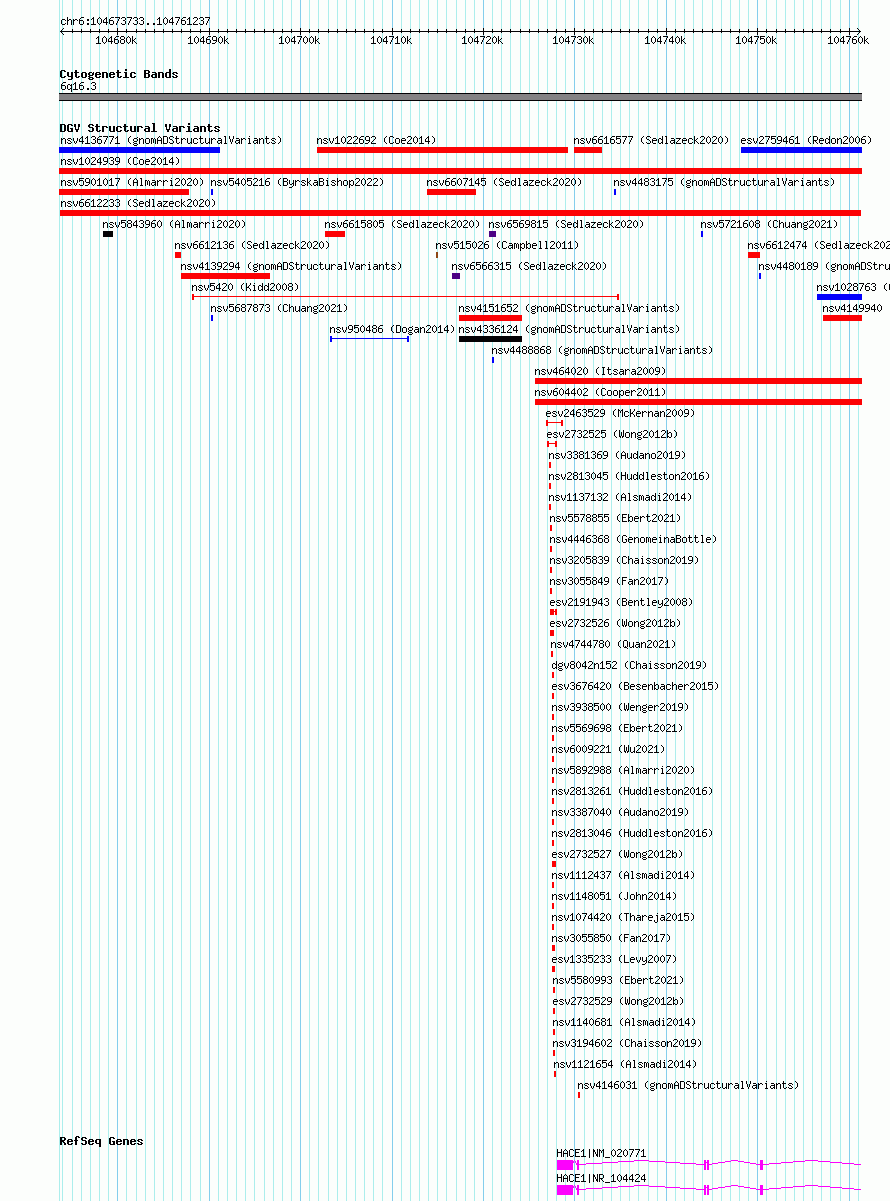Click black bar of nsv5843960 variant
This screenshot has width=890, height=1201.
[x=108, y=234]
